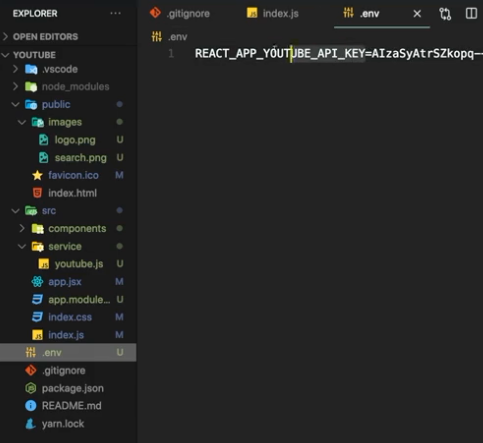Click the explorer index.js JS icon
483x443 pixels.
pos(37,335)
